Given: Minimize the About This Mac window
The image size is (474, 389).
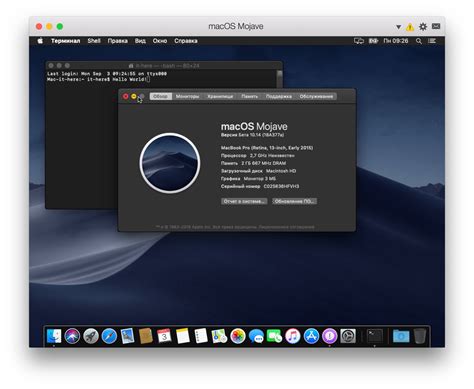Looking at the screenshot, I should (x=134, y=96).
